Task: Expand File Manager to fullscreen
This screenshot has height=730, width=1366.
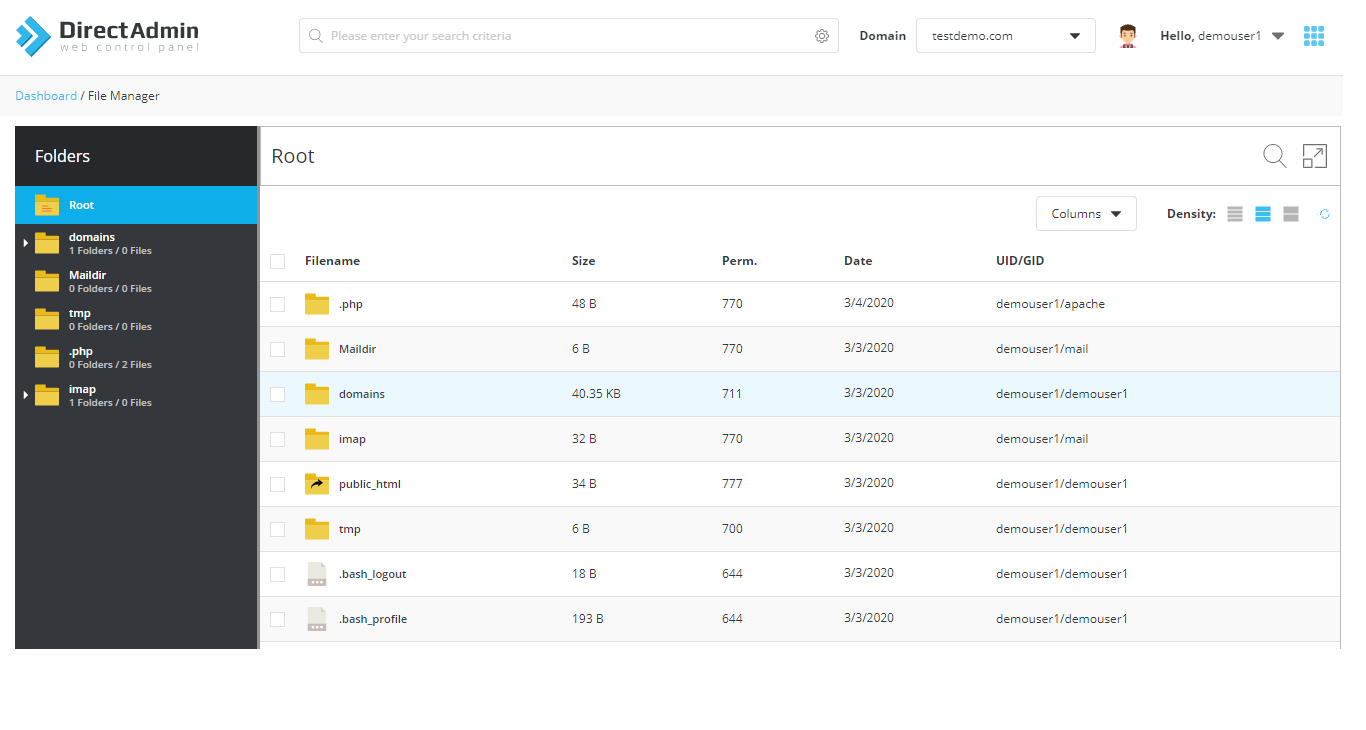Action: pos(1314,156)
